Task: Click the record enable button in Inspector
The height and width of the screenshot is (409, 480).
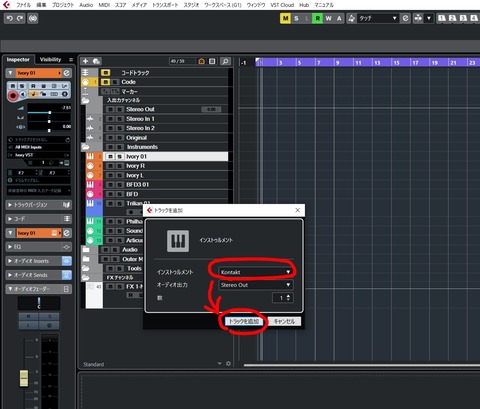Action: click(x=13, y=96)
